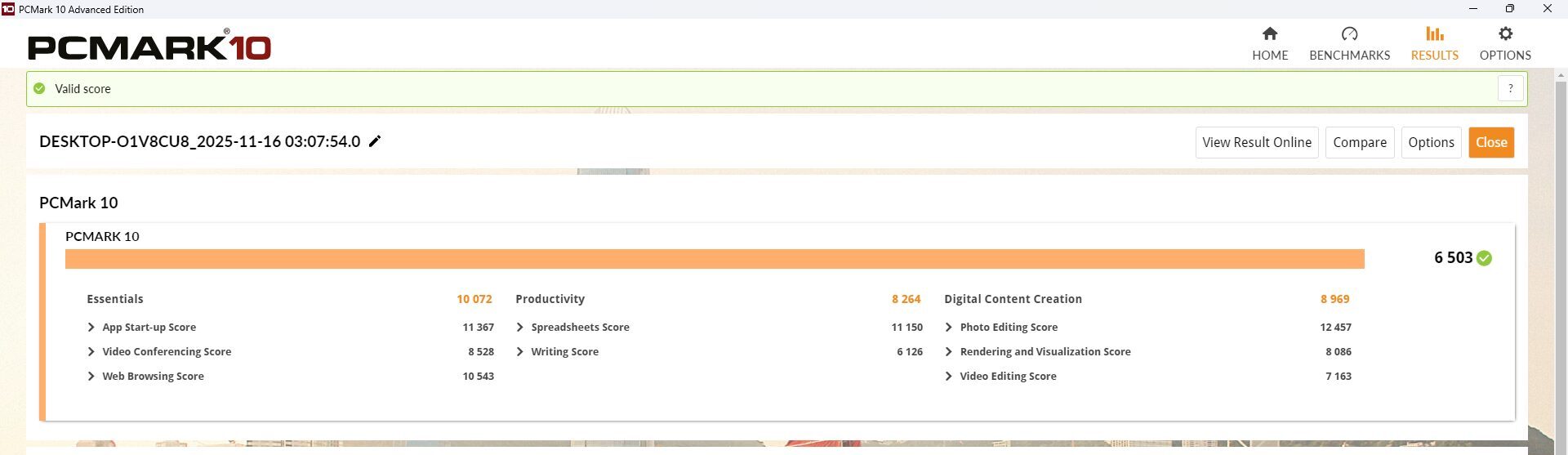Click the Home house icon
This screenshot has width=1568, height=455.
coord(1269,33)
